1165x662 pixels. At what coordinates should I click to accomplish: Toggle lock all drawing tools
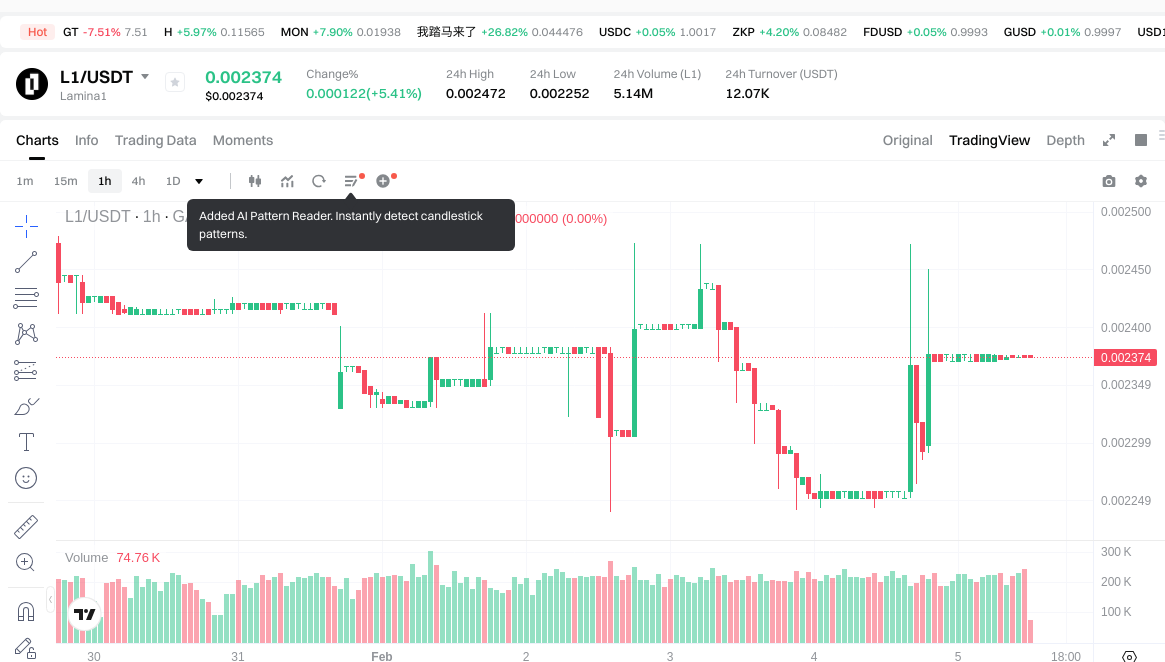click(x=26, y=647)
